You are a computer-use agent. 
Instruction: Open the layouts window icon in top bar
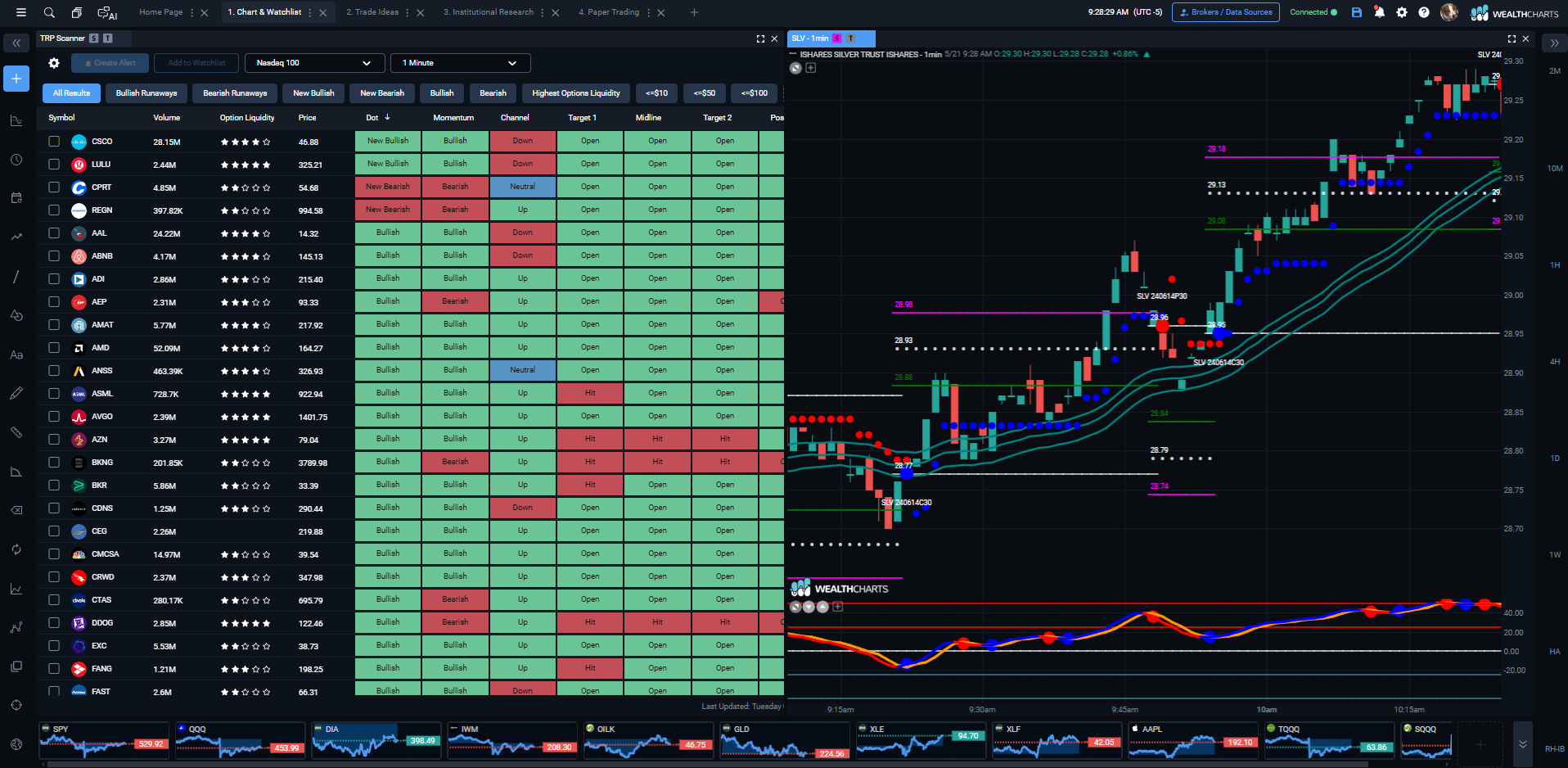(76, 12)
